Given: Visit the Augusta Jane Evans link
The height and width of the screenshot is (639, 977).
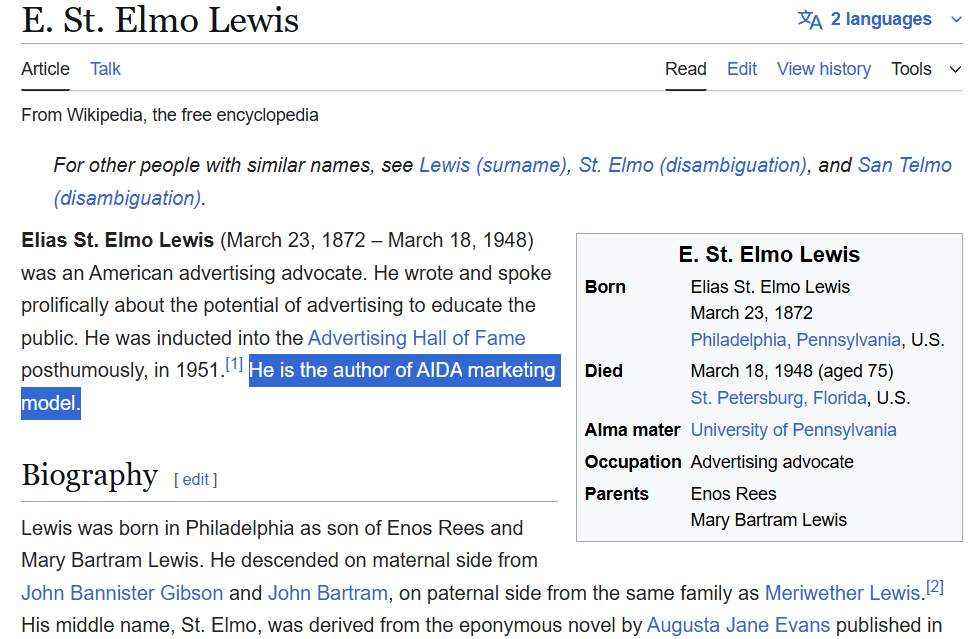Looking at the screenshot, I should pyautogui.click(x=738, y=626).
